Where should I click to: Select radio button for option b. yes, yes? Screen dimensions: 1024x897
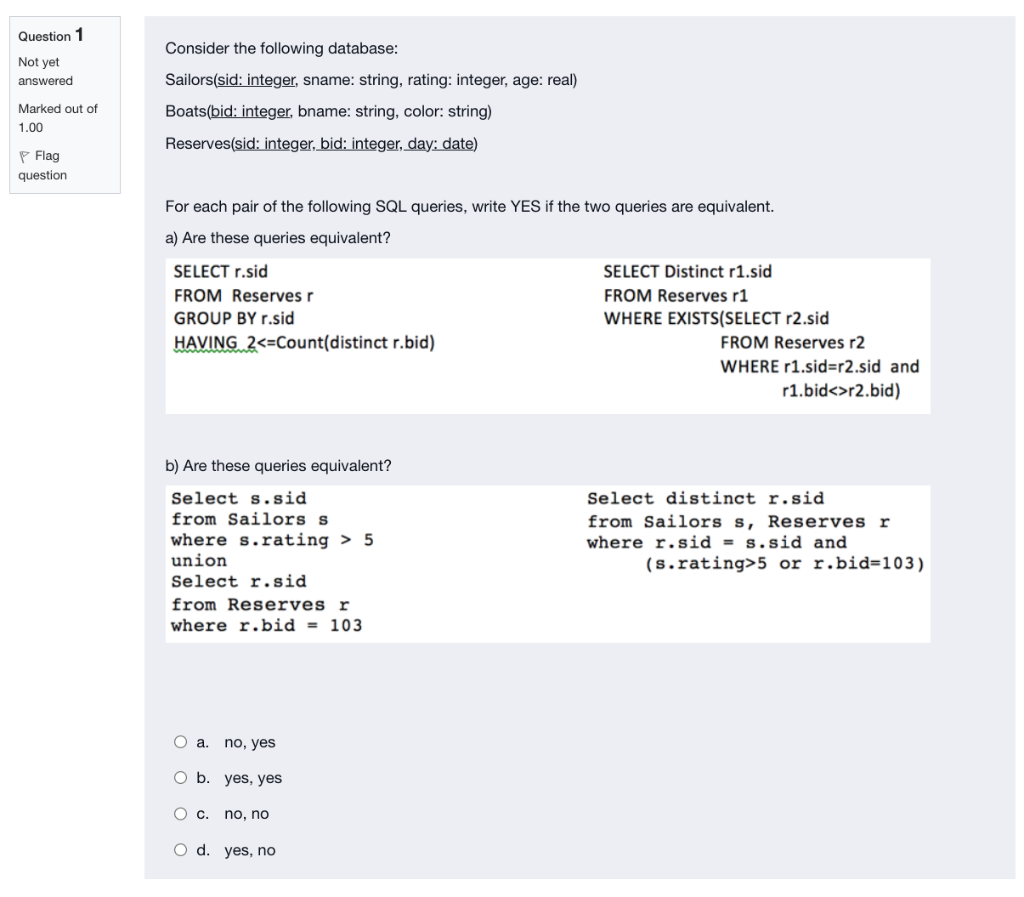tap(181, 778)
